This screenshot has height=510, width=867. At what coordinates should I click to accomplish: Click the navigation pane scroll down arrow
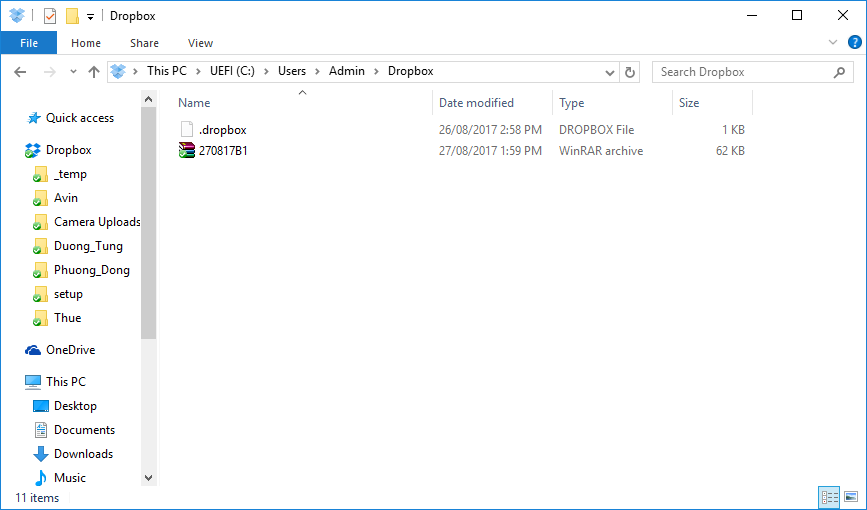pyautogui.click(x=148, y=478)
